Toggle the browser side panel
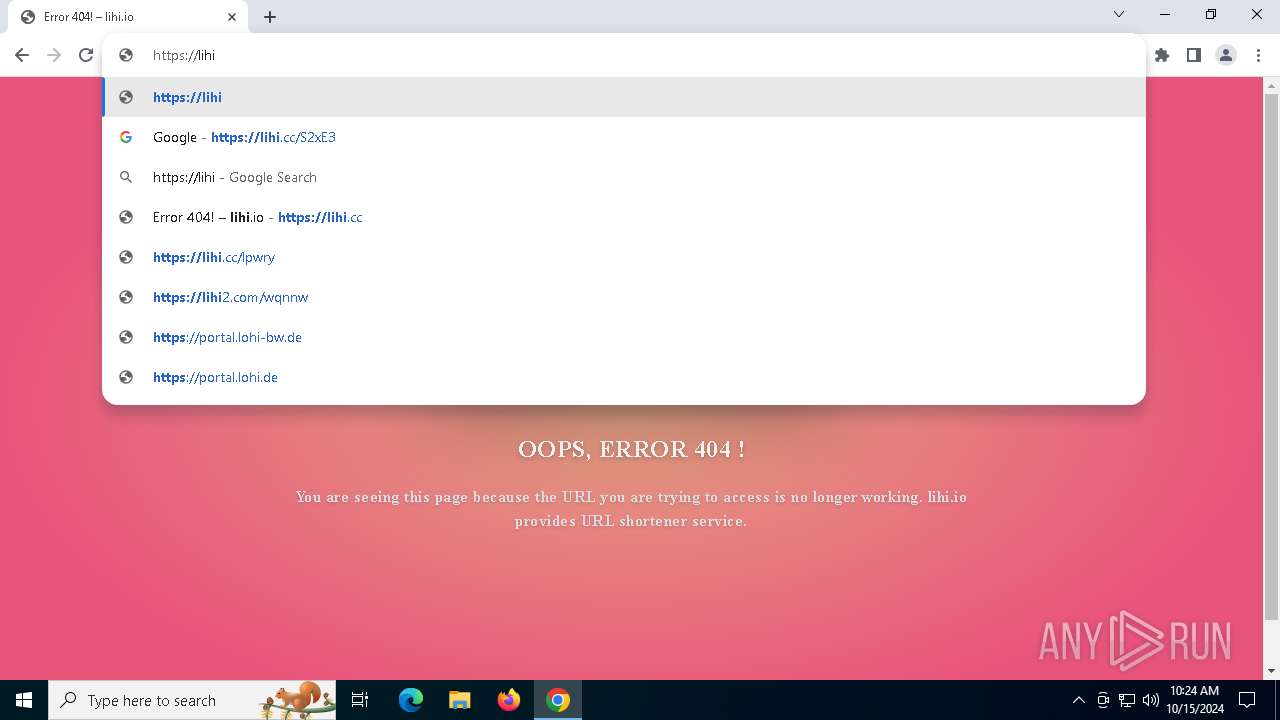The height and width of the screenshot is (720, 1280). click(x=1194, y=55)
